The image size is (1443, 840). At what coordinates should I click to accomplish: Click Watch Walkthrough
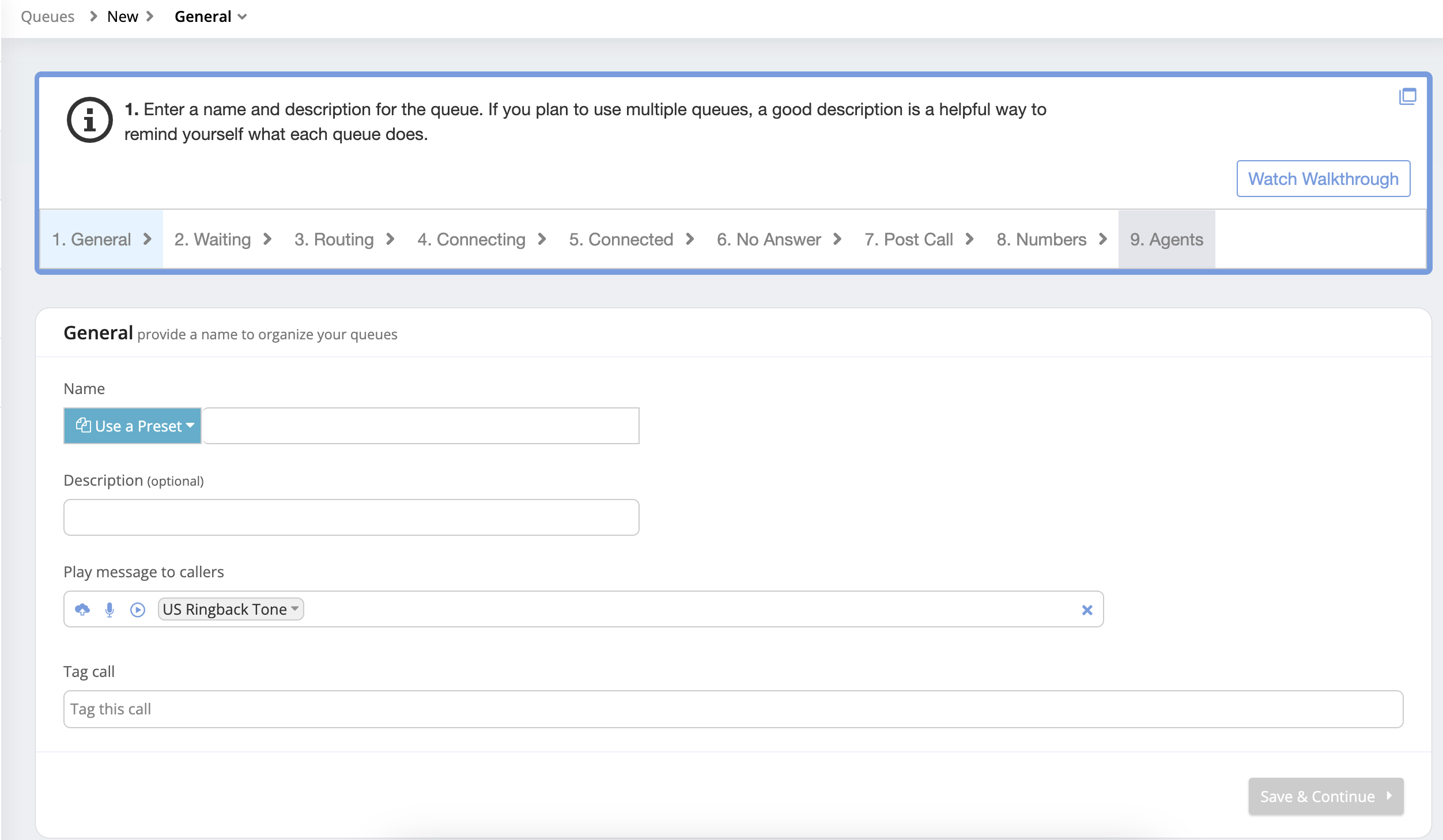pyautogui.click(x=1323, y=179)
